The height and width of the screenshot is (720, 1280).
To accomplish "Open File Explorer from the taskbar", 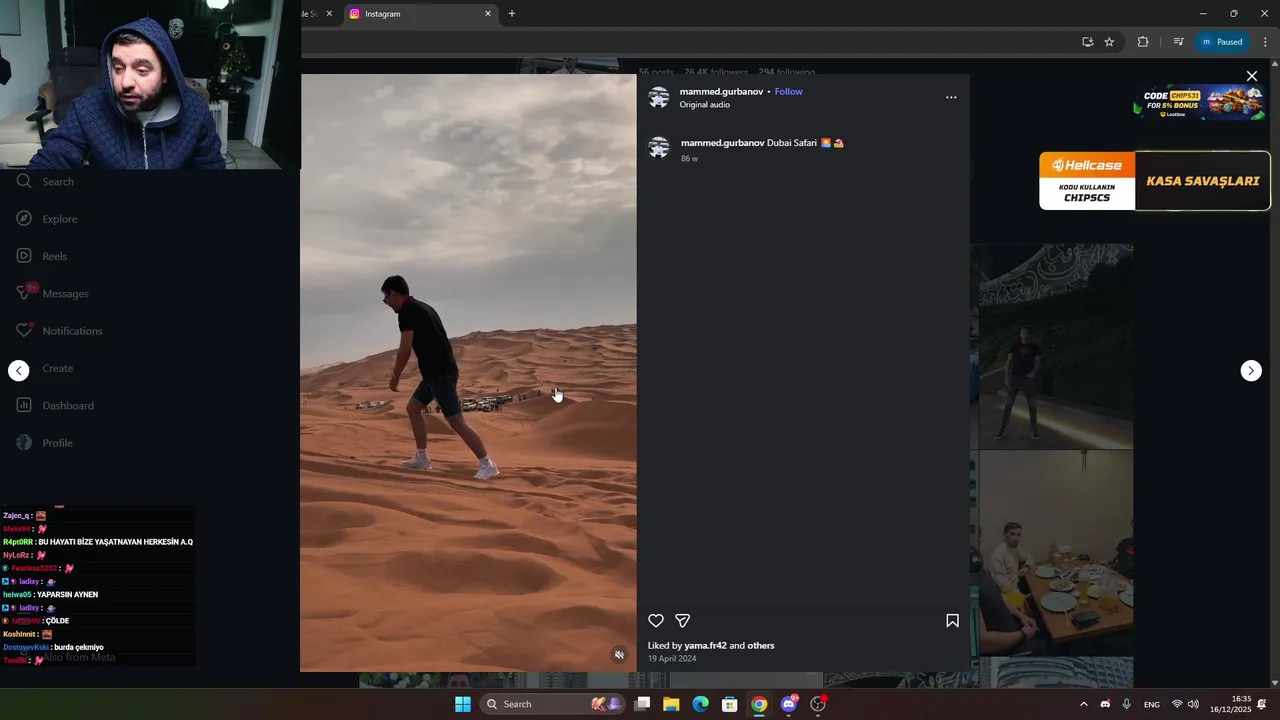I will coord(671,704).
